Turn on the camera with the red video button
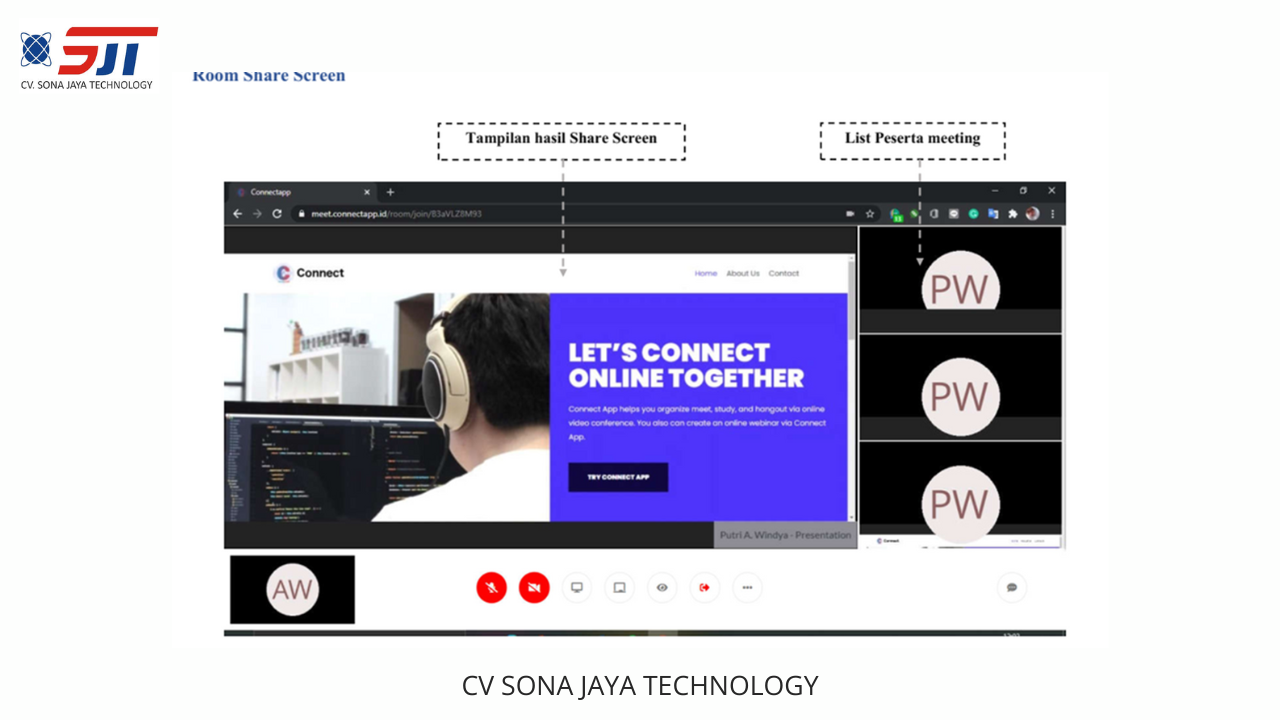Viewport: 1280px width, 720px height. [534, 588]
